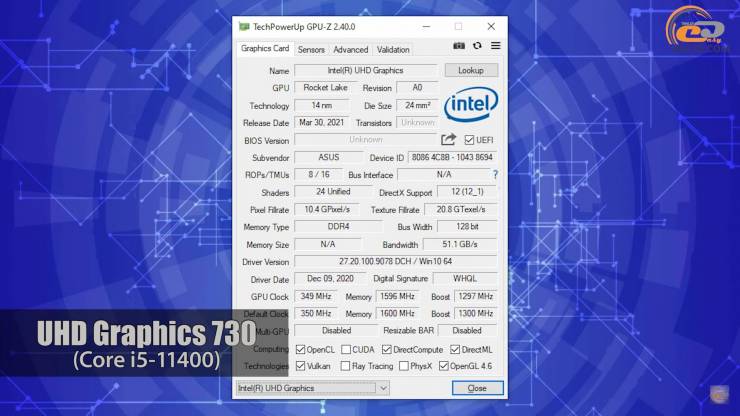Toggle the CUDA checkbox
The image size is (740, 416).
[346, 349]
